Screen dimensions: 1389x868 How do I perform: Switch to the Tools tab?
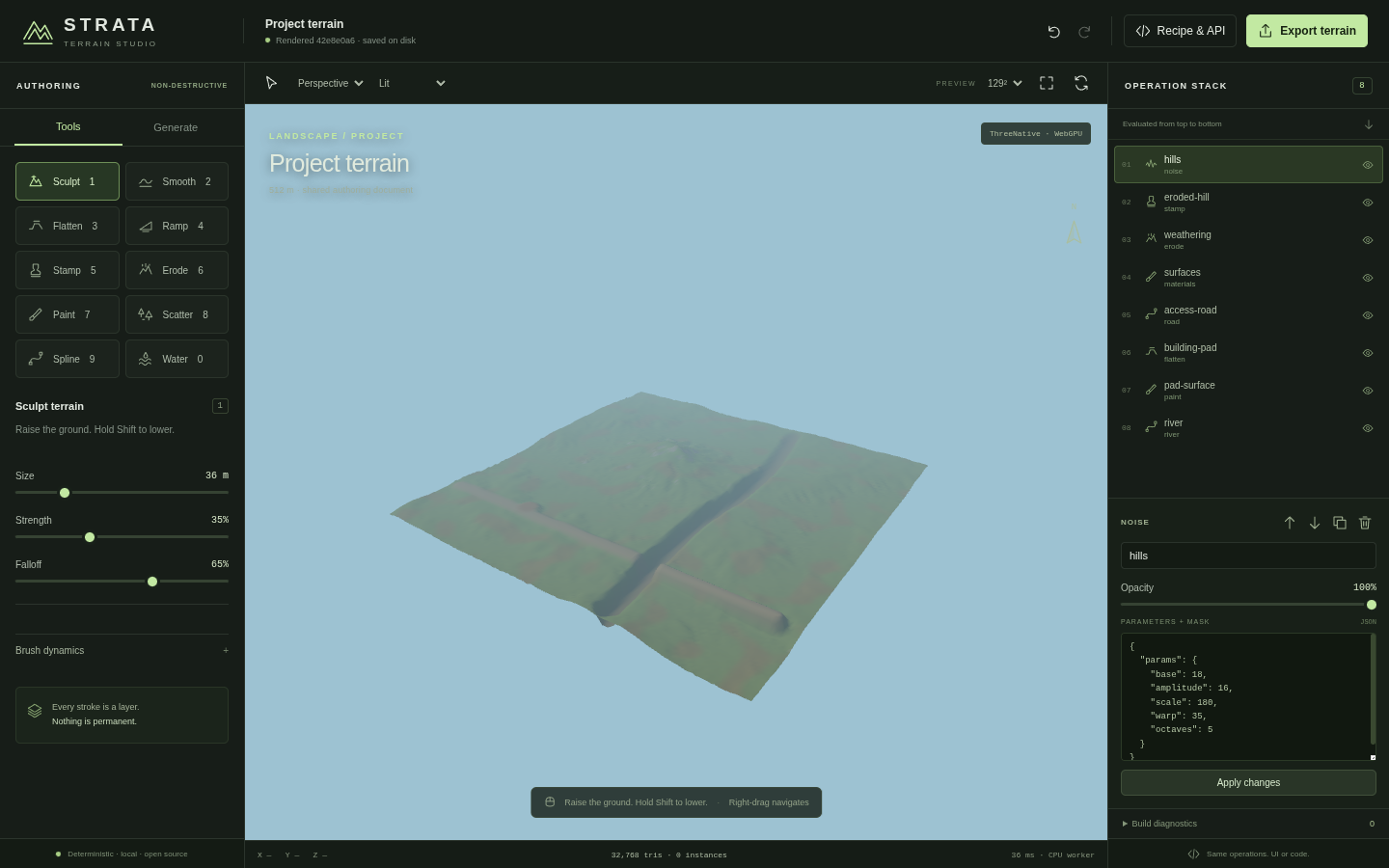(x=68, y=127)
